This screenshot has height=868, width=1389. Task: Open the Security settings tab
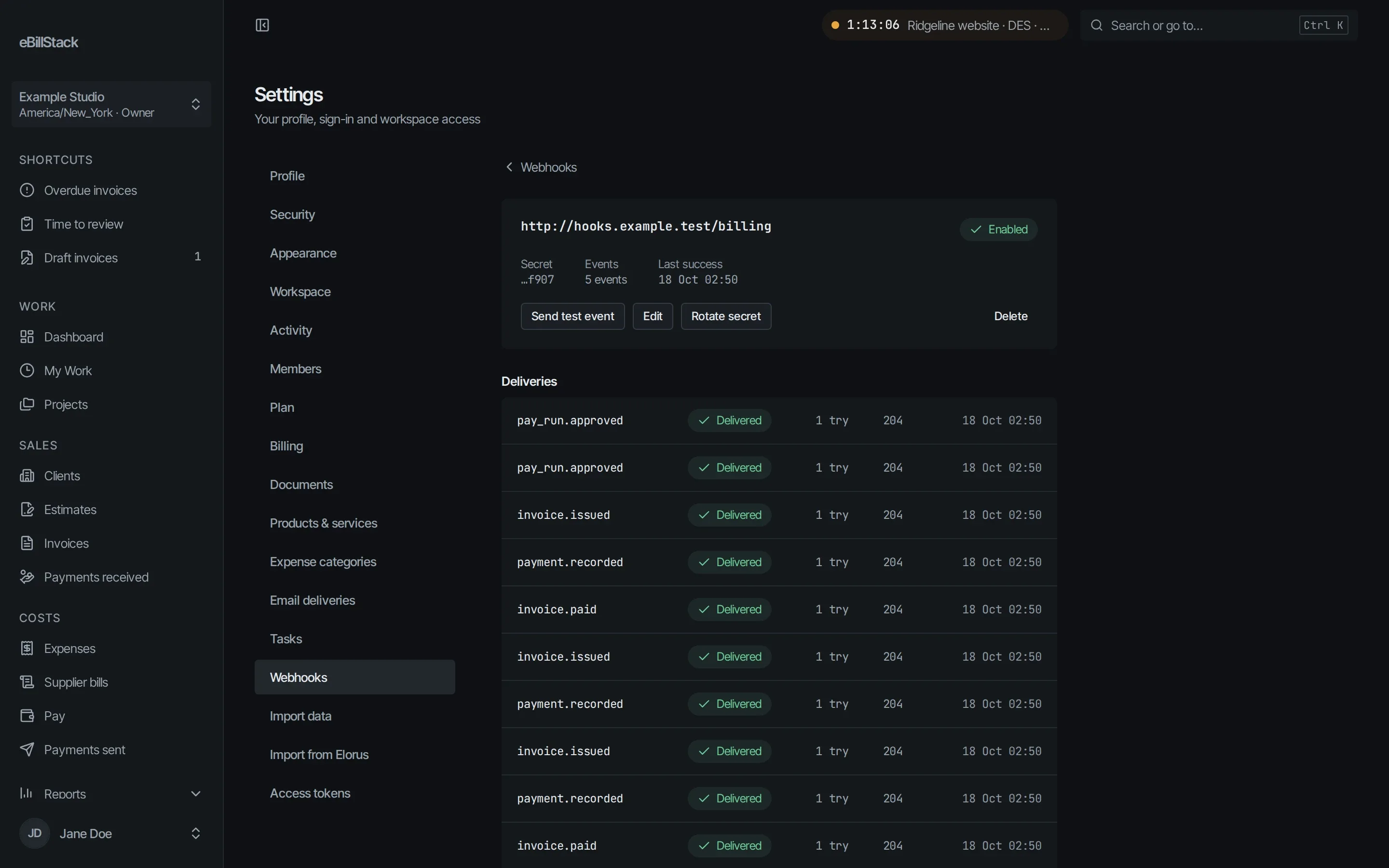(354, 214)
